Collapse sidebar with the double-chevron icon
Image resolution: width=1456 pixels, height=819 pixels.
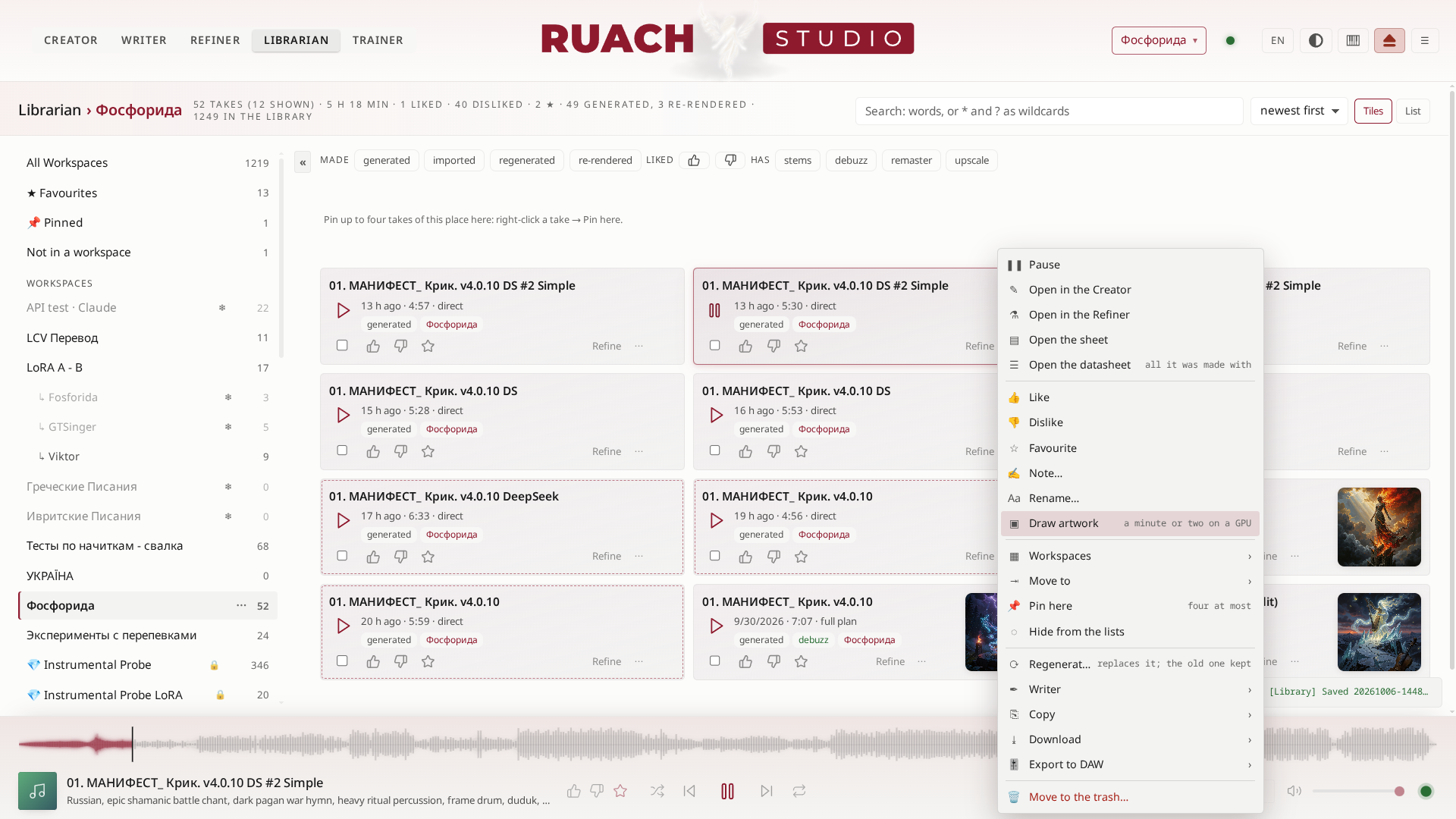tap(303, 162)
